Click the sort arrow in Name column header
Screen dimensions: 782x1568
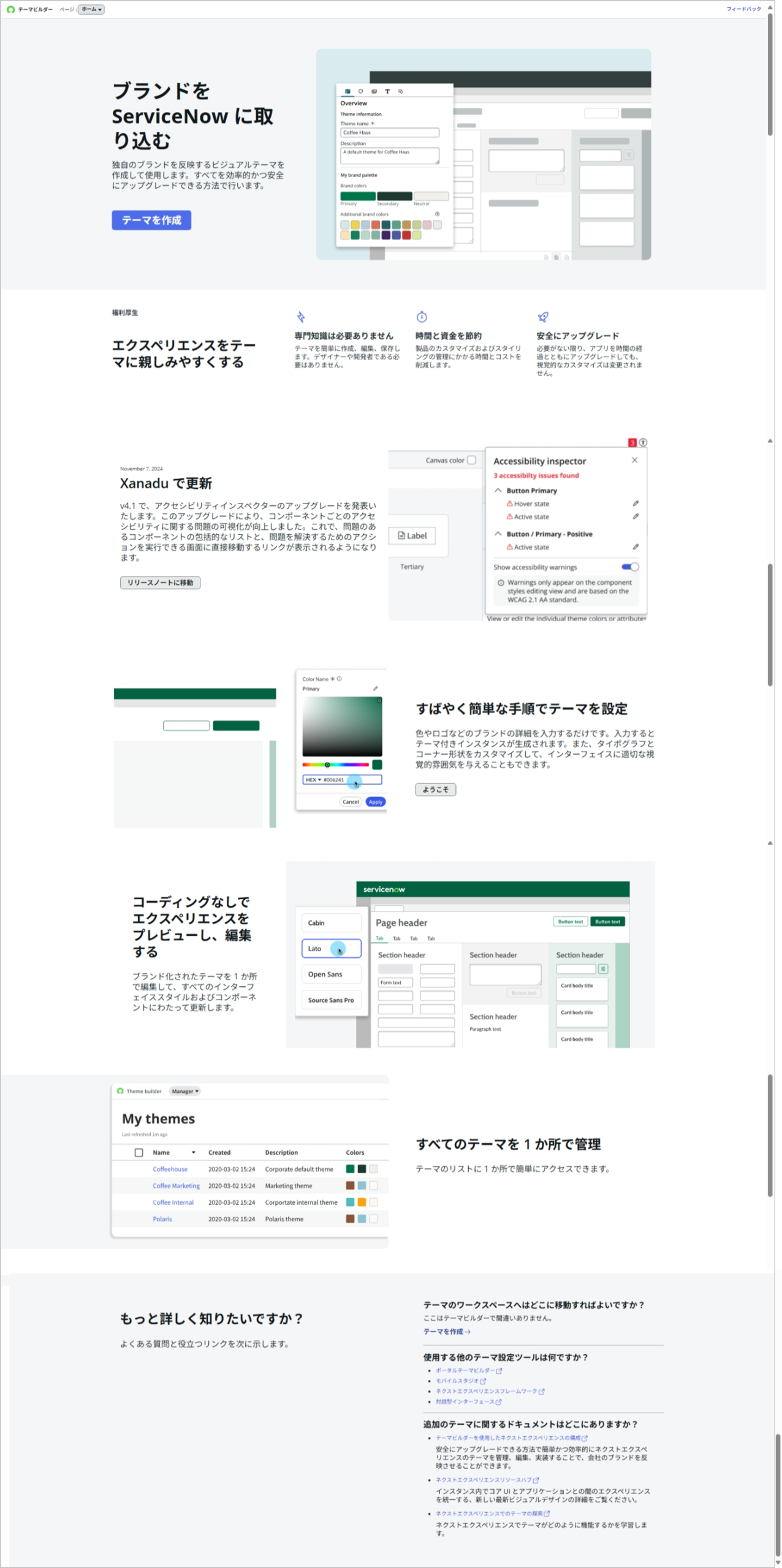[x=194, y=1152]
